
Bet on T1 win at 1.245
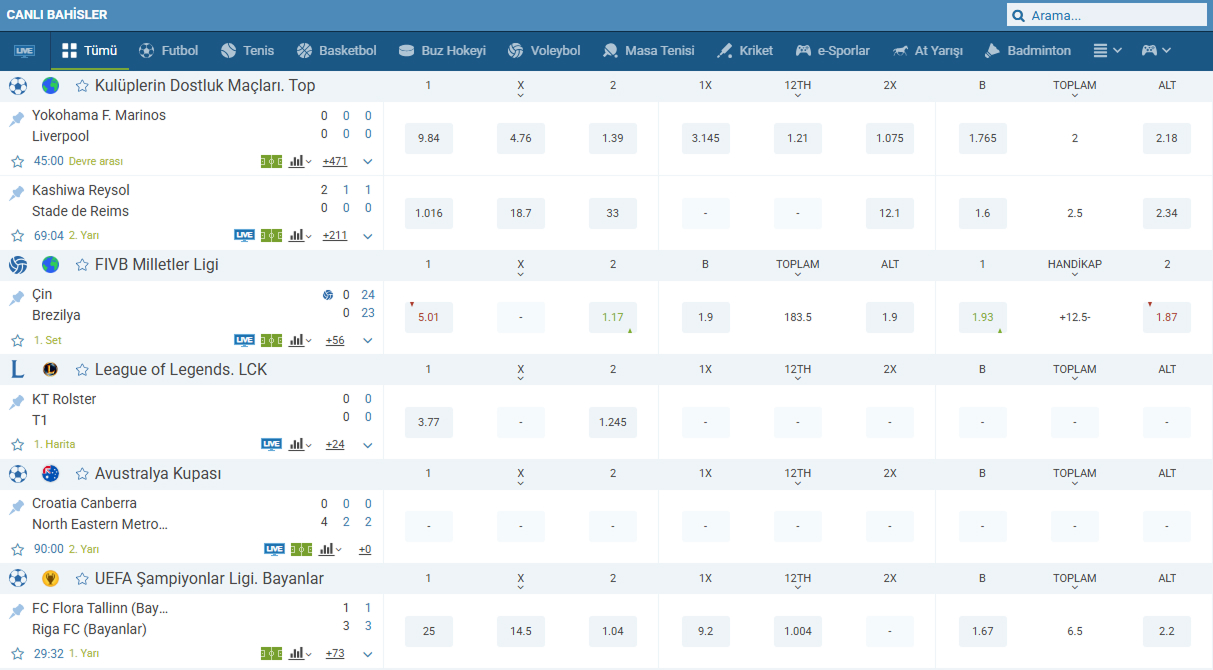coord(613,422)
